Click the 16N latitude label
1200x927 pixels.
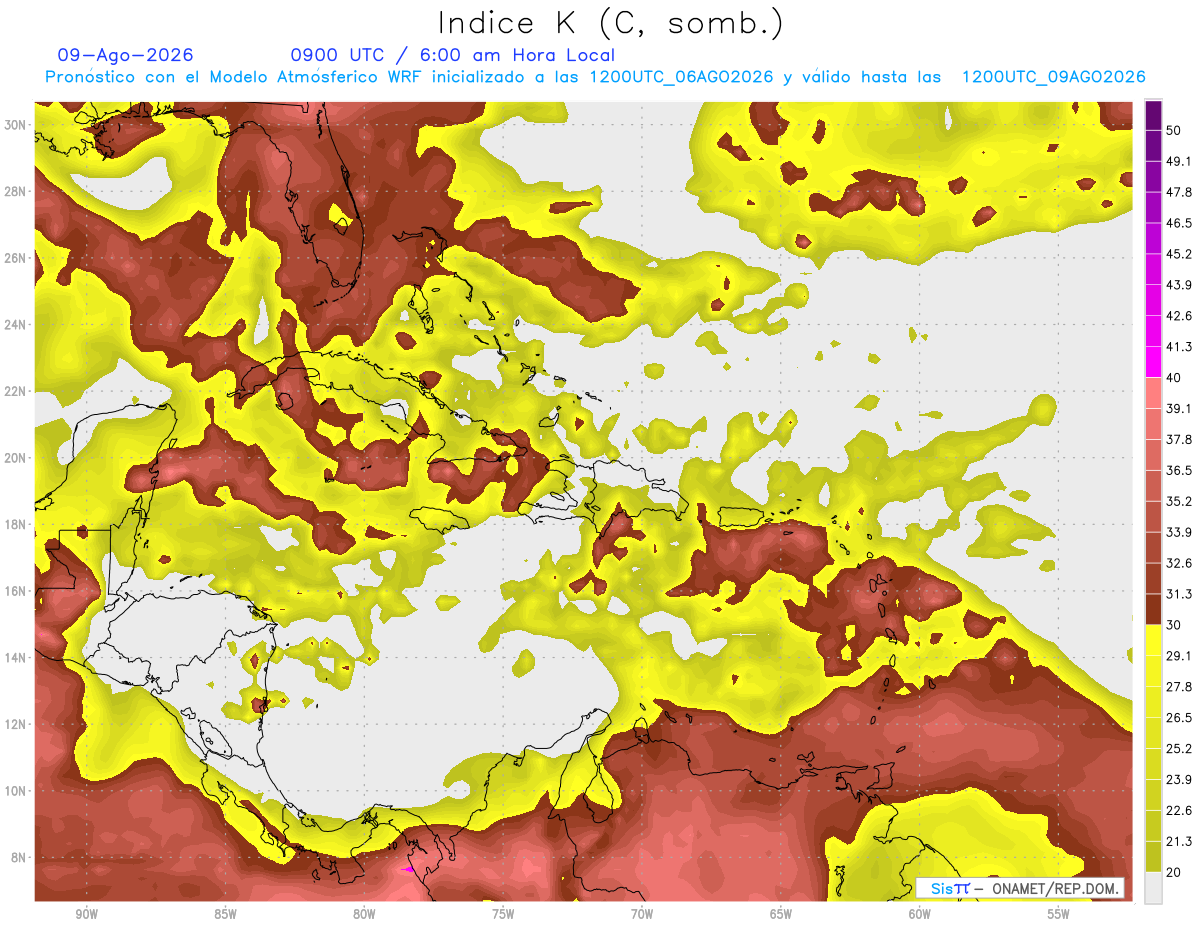tap(16, 591)
